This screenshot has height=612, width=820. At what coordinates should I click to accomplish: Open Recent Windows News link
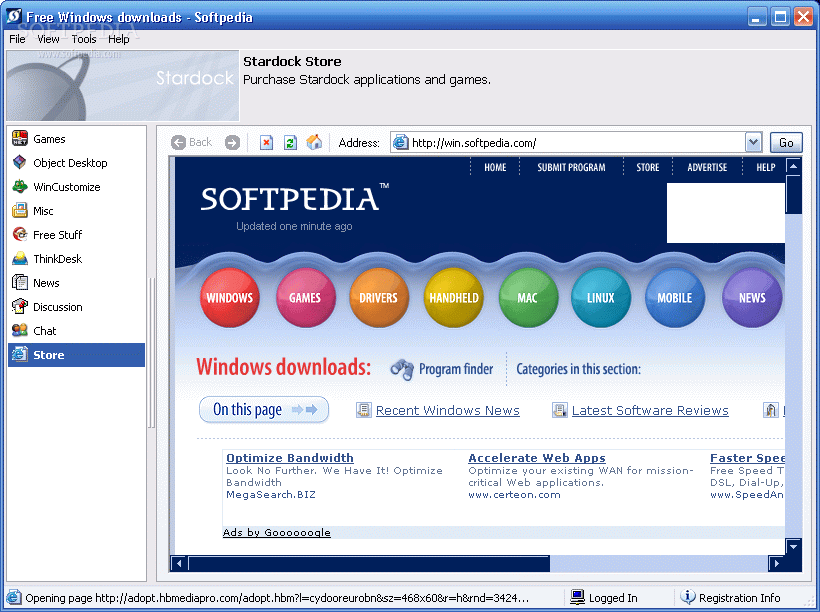[448, 411]
